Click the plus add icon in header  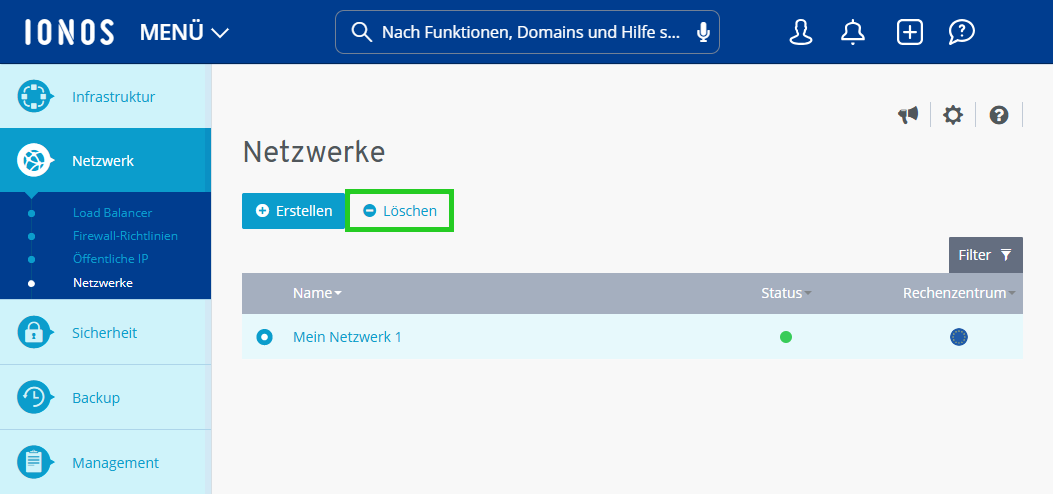(x=909, y=33)
